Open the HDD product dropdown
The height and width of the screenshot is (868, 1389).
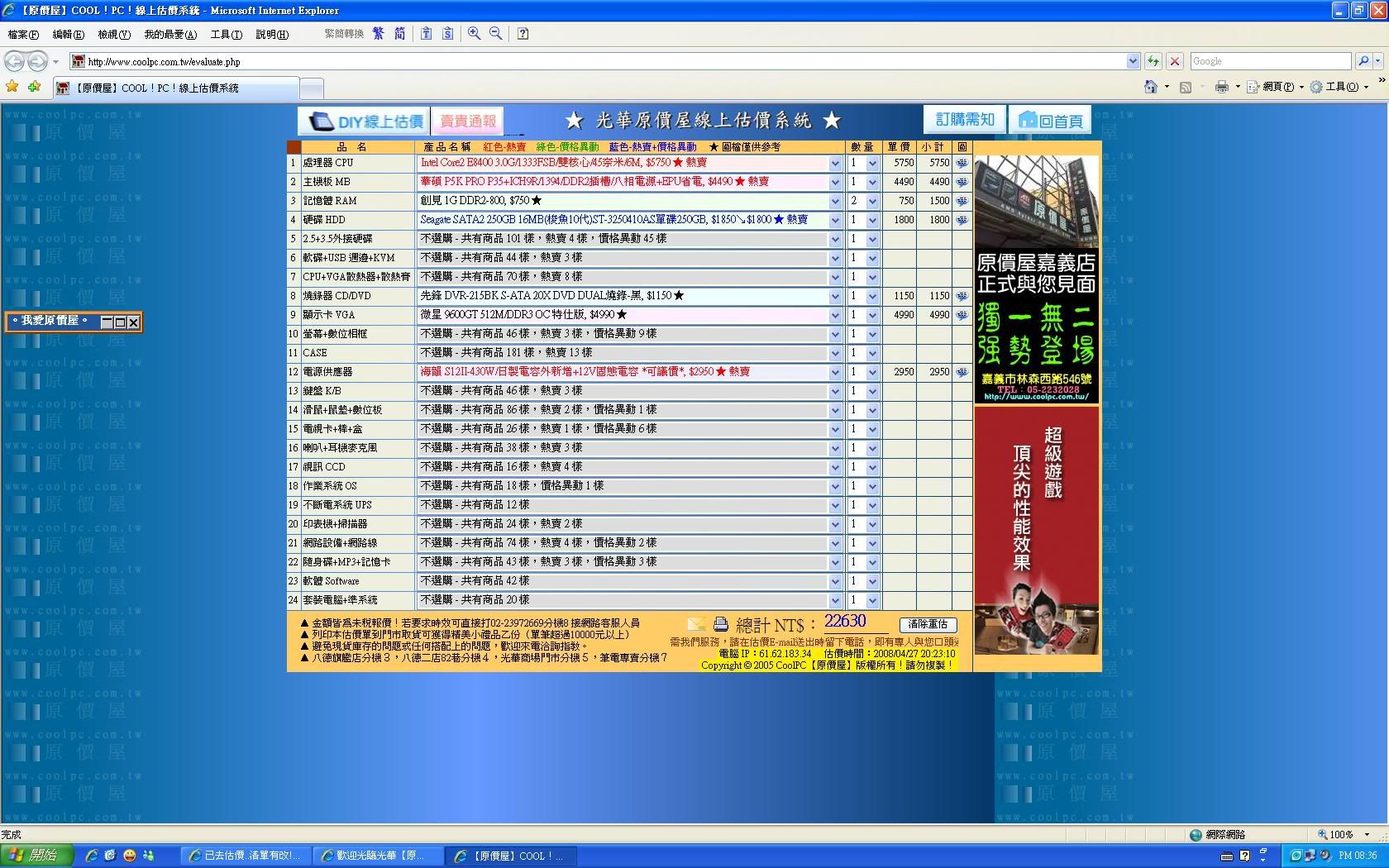(835, 220)
